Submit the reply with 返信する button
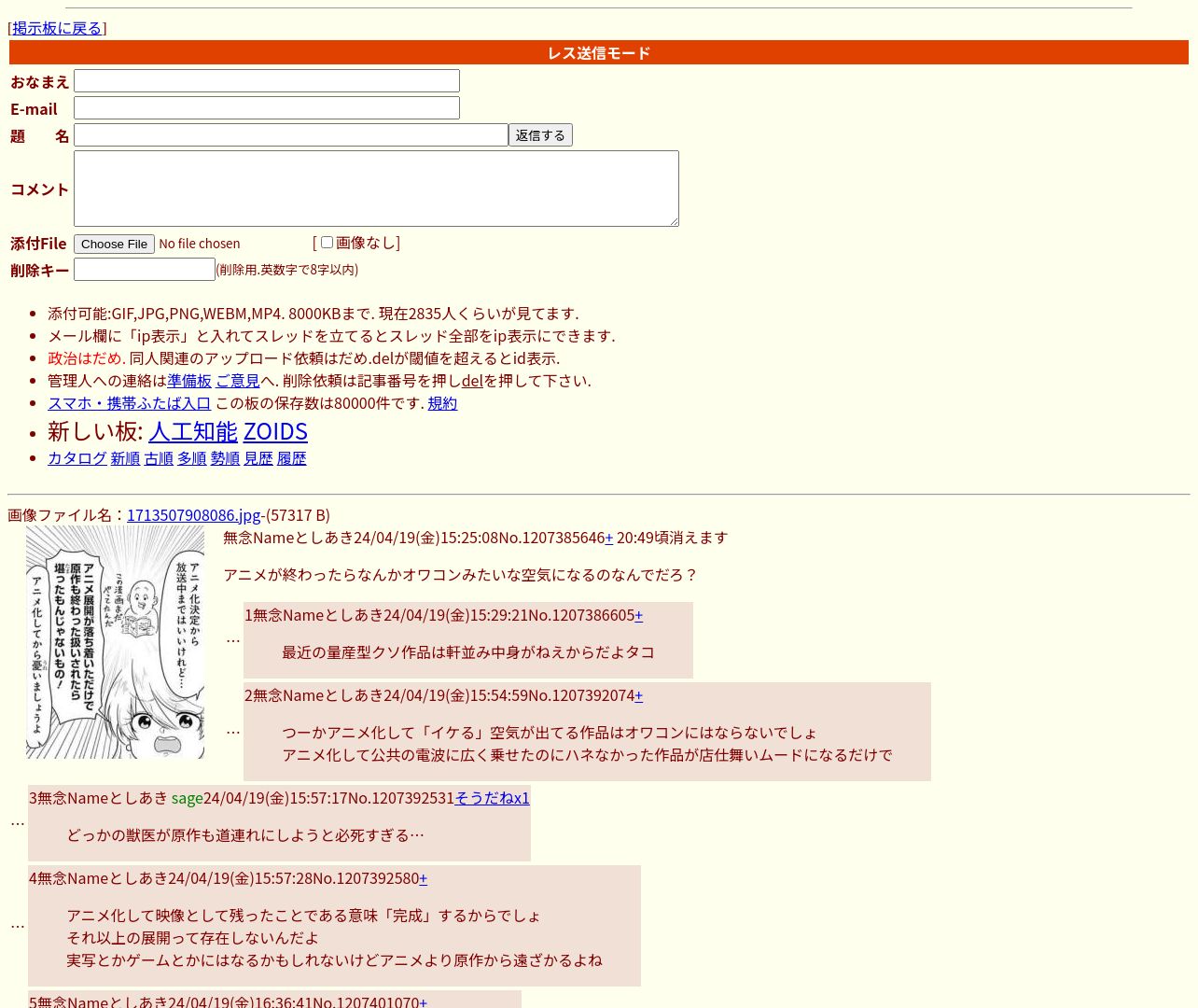Viewport: 1198px width, 1008px height. coord(540,135)
